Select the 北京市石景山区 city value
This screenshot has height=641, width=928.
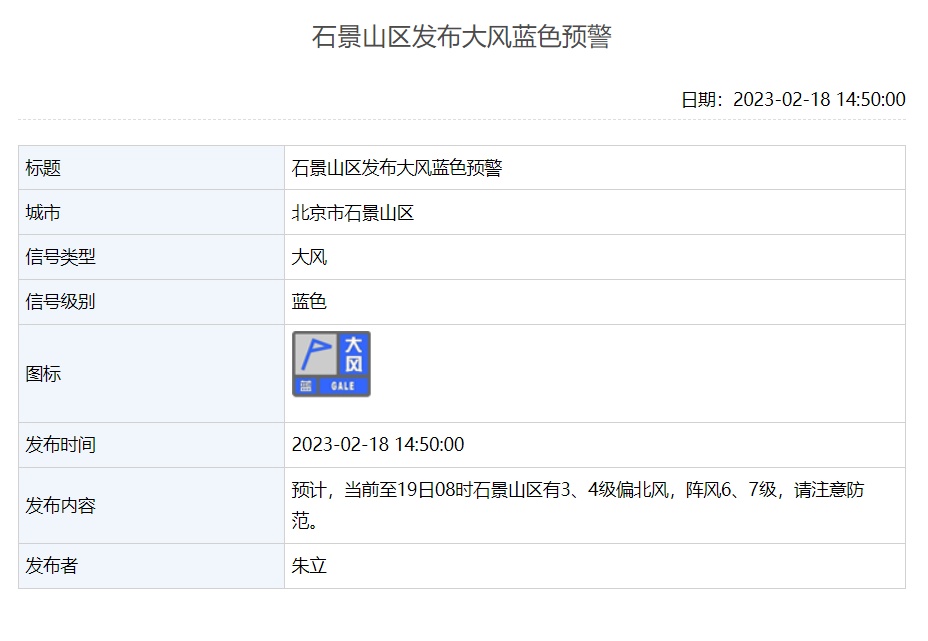352,213
